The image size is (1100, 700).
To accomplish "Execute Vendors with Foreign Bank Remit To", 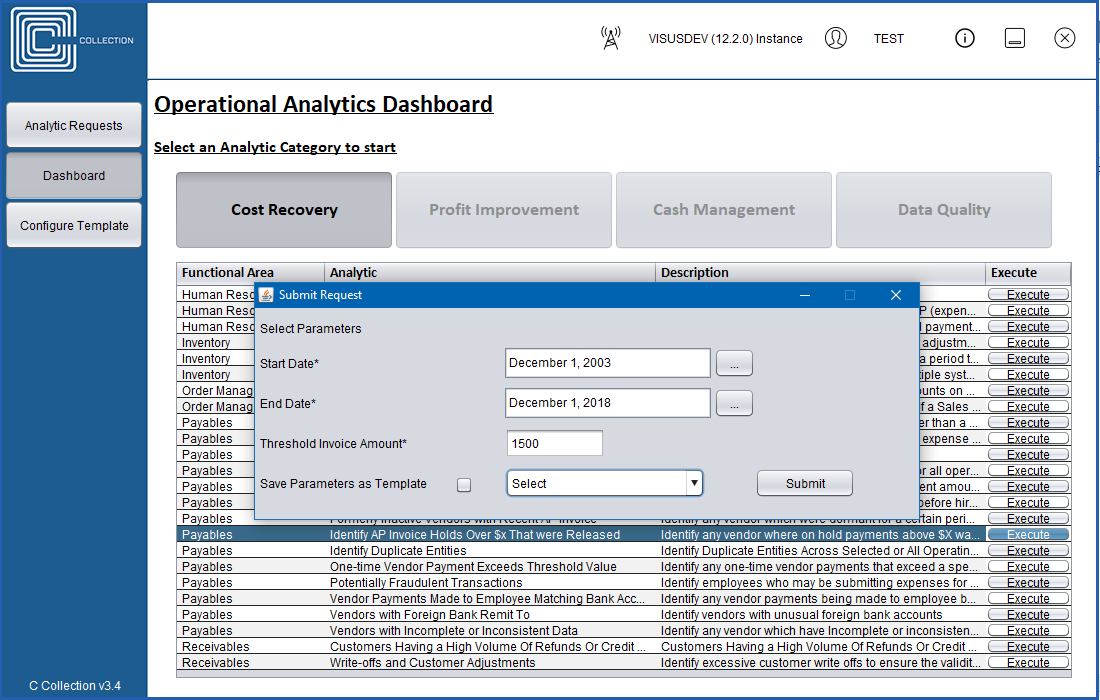I will tap(1028, 615).
